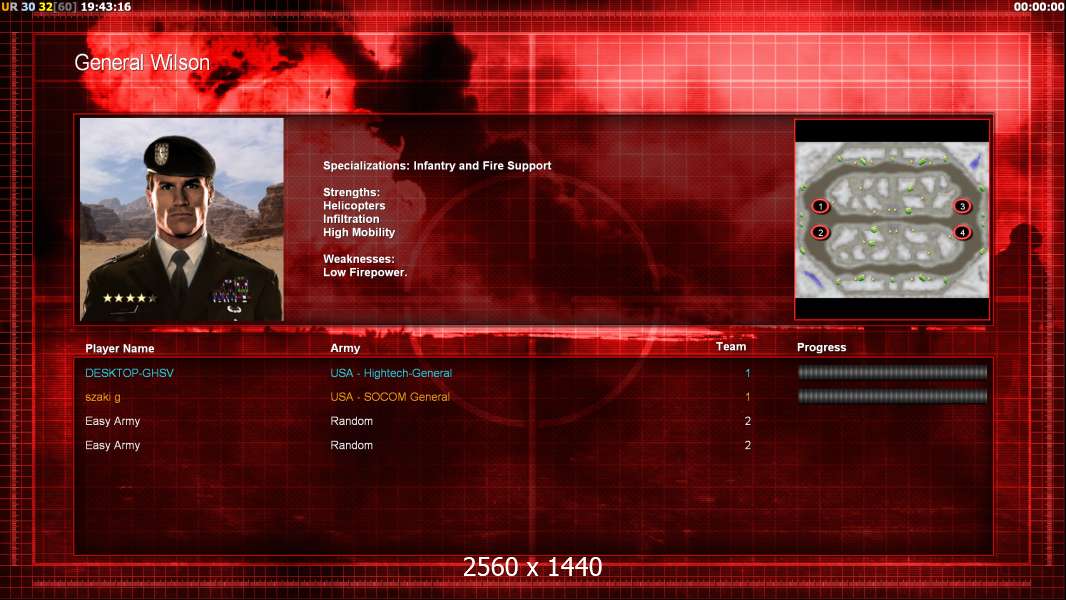Click the Player Name column header
Viewport: 1066px width, 600px height.
[120, 349]
